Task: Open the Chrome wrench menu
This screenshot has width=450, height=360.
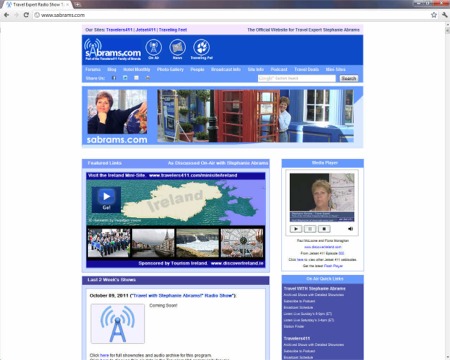Action: [x=445, y=15]
